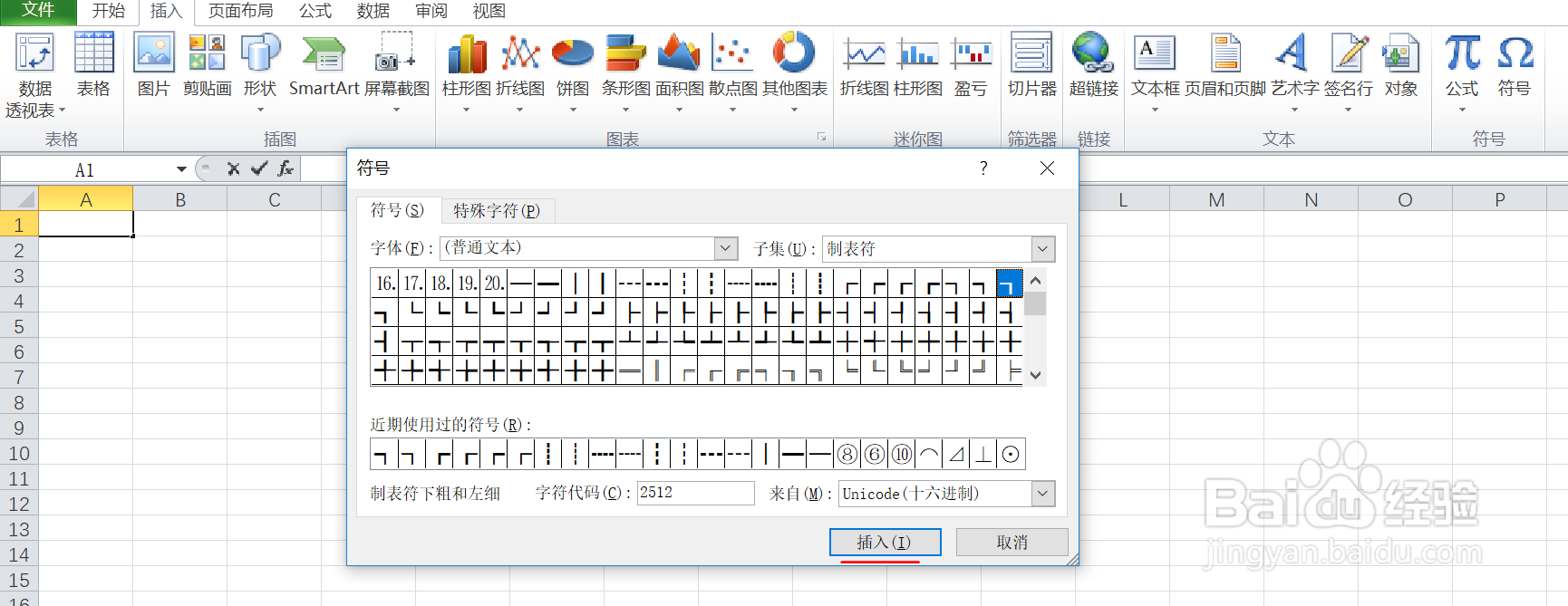Screen dimensions: 1568x606
Task: Open the dialog help question mark
Action: [983, 168]
